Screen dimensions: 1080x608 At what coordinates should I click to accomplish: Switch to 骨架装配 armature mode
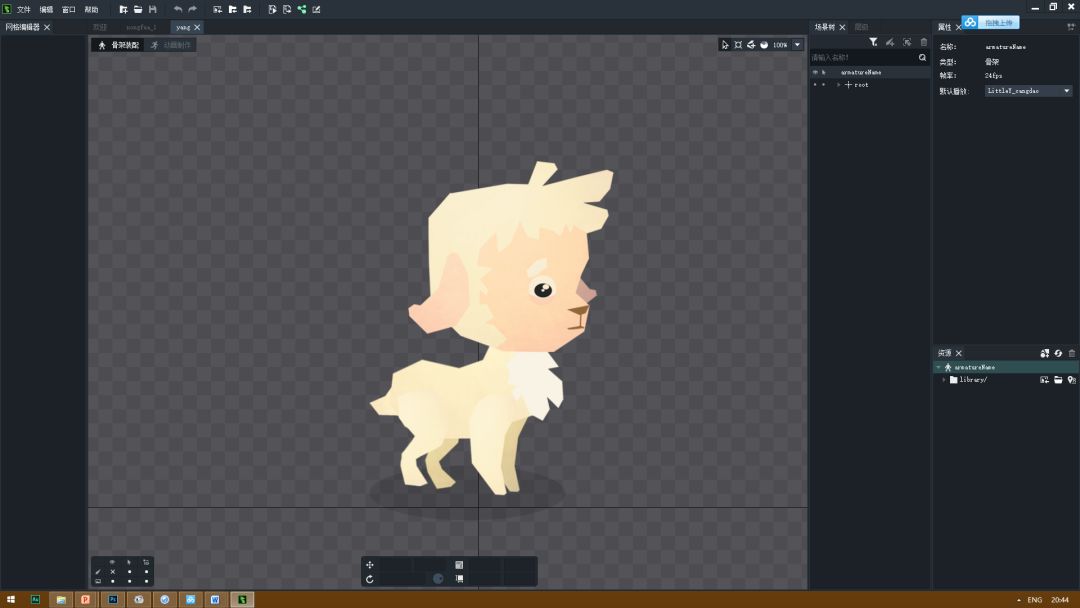click(119, 45)
